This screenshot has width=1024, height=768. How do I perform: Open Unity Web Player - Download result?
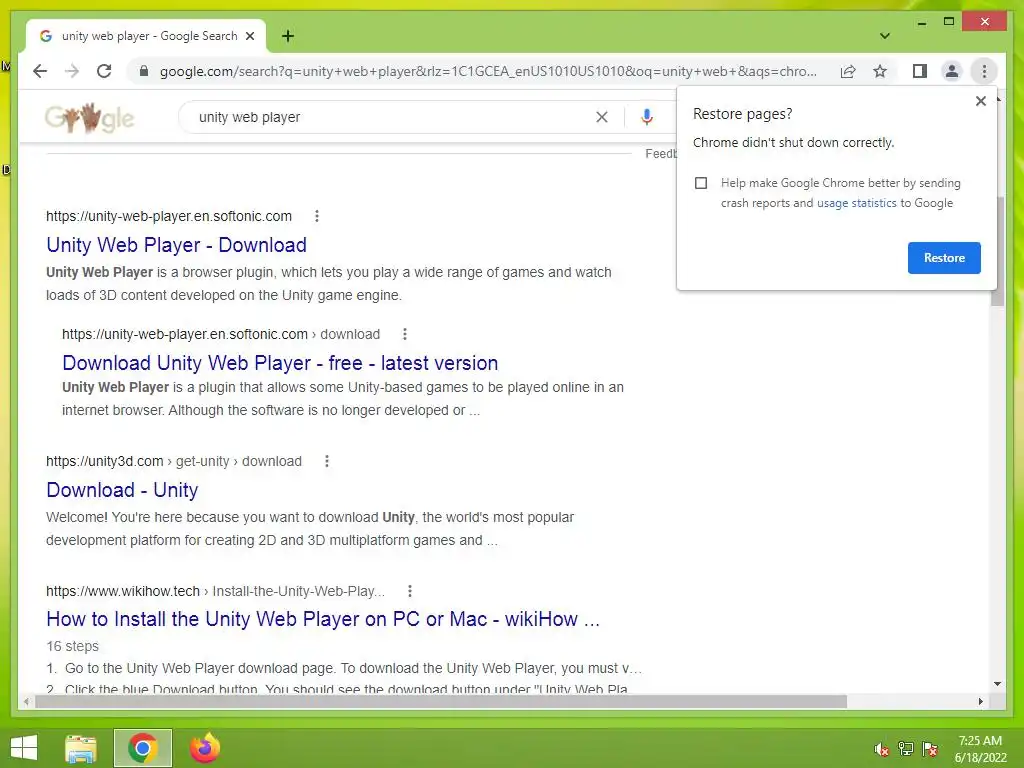[176, 245]
